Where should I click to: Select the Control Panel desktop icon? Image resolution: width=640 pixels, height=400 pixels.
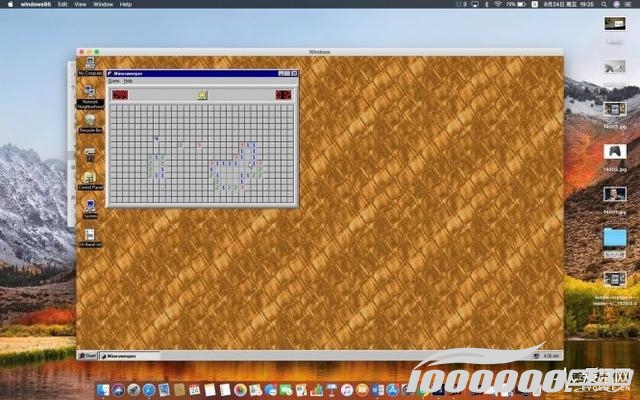coord(90,181)
